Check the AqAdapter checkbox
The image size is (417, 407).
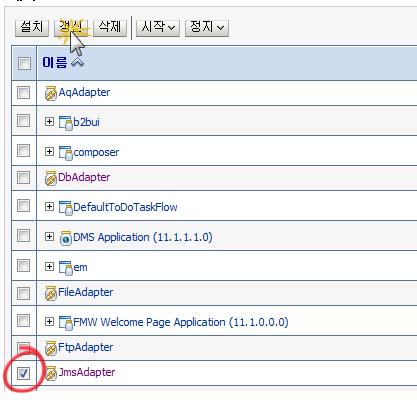[24, 92]
